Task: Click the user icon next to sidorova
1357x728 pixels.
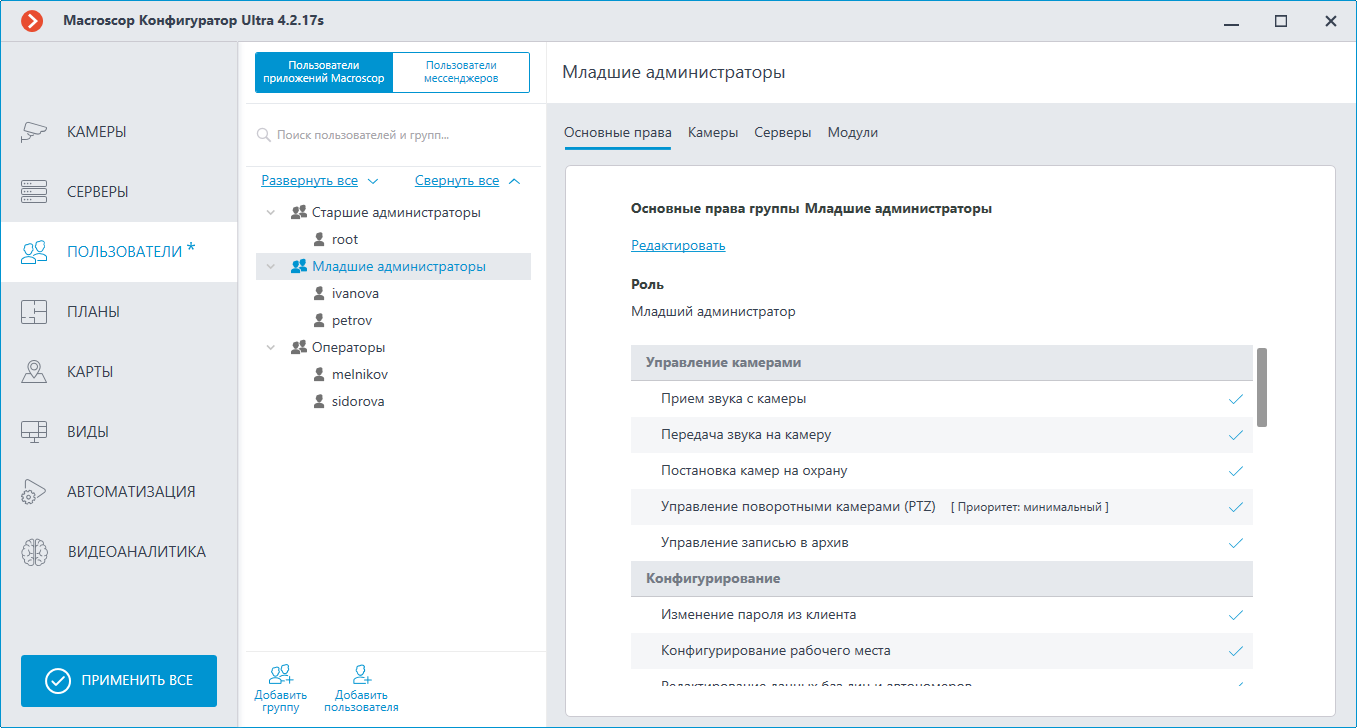Action: [x=319, y=401]
